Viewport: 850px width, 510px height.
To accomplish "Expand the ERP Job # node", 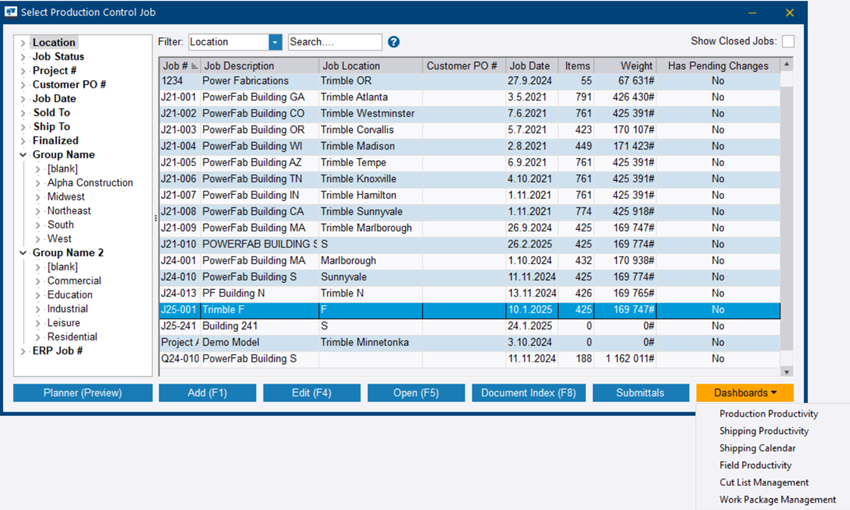I will (23, 351).
